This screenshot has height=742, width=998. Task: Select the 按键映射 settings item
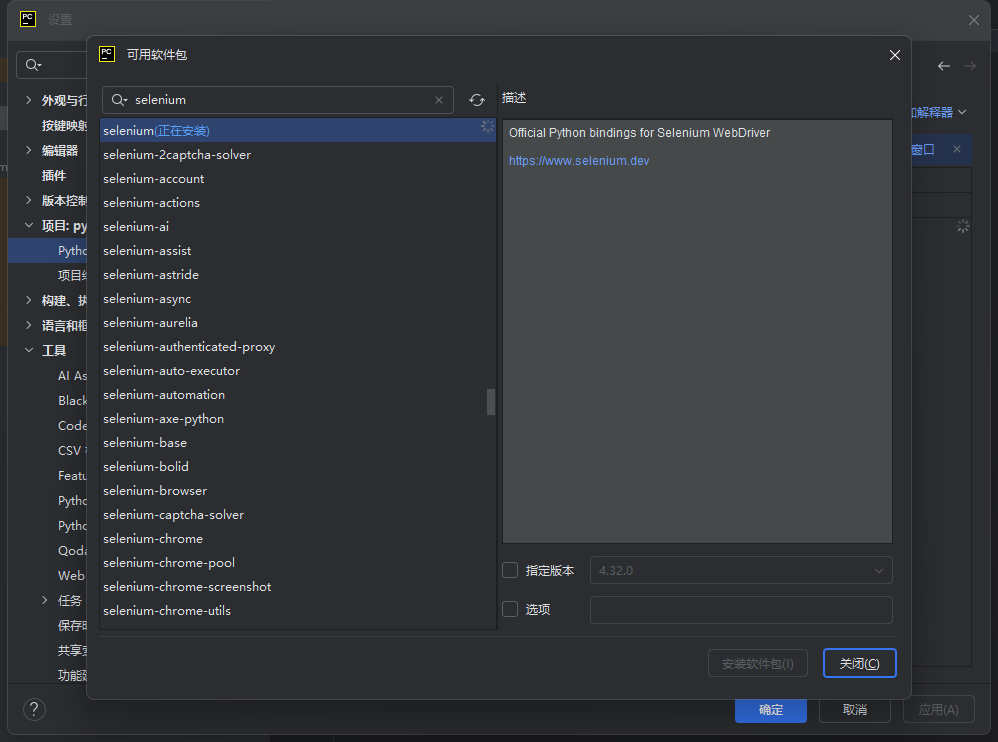pyautogui.click(x=64, y=125)
